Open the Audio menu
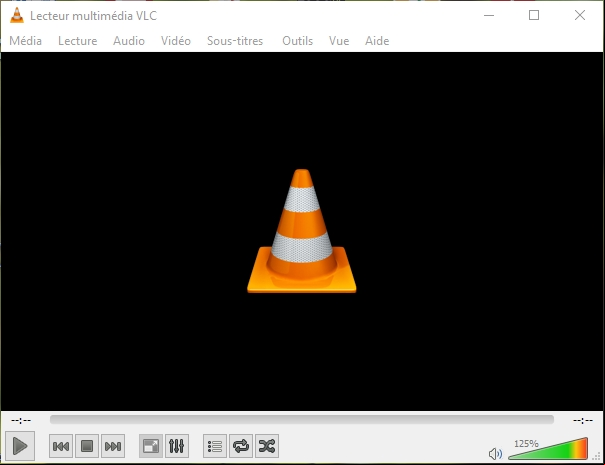 [x=129, y=41]
